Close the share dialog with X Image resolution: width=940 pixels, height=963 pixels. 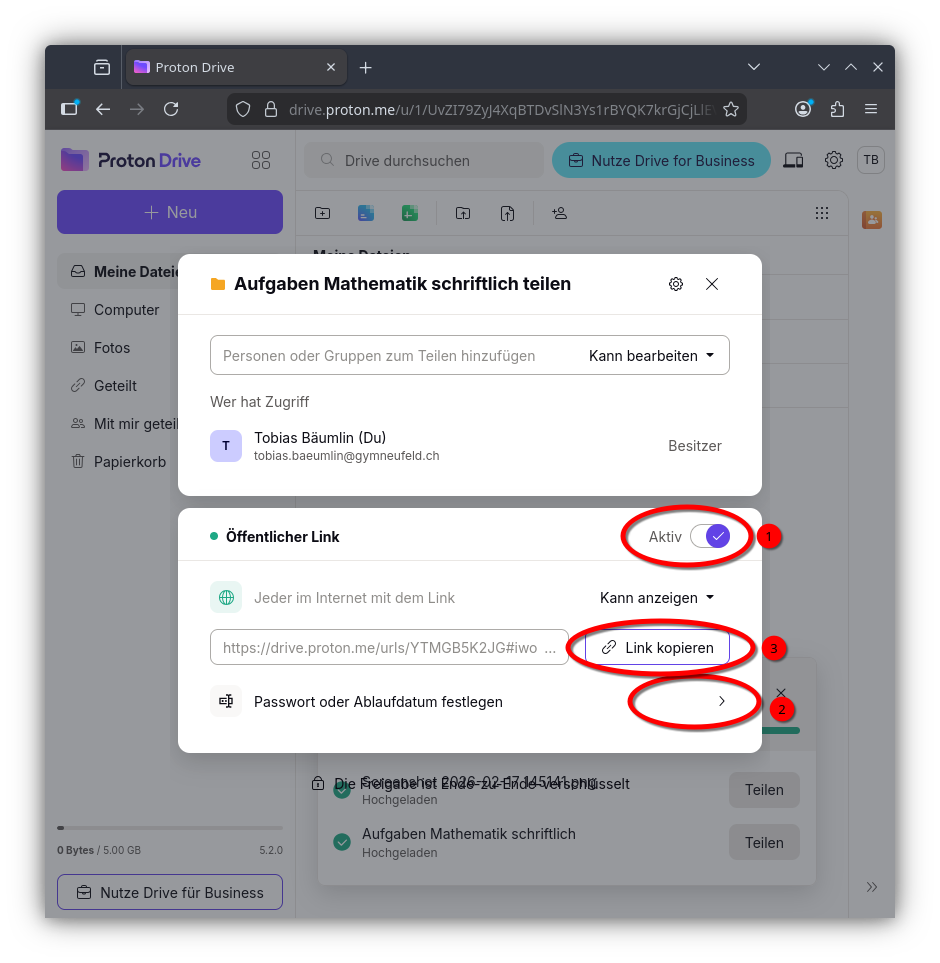(x=712, y=284)
